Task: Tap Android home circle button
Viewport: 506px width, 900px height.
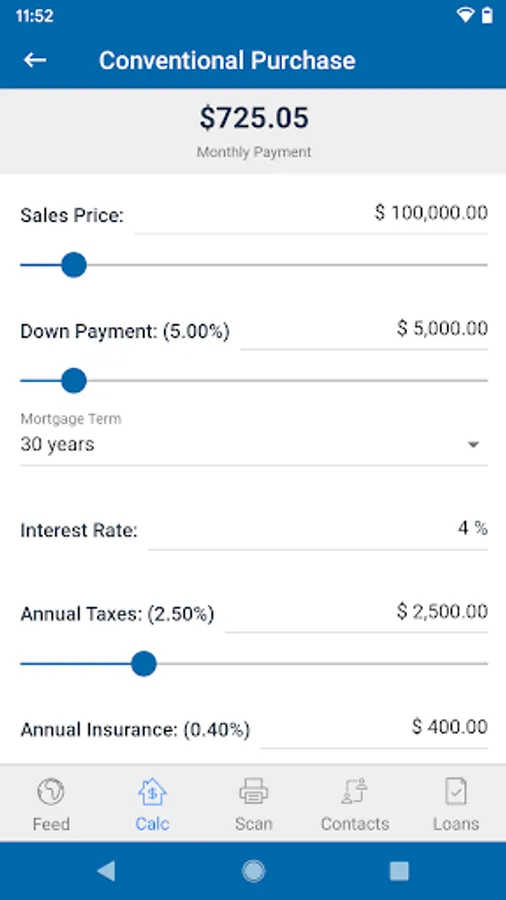Action: click(x=253, y=871)
